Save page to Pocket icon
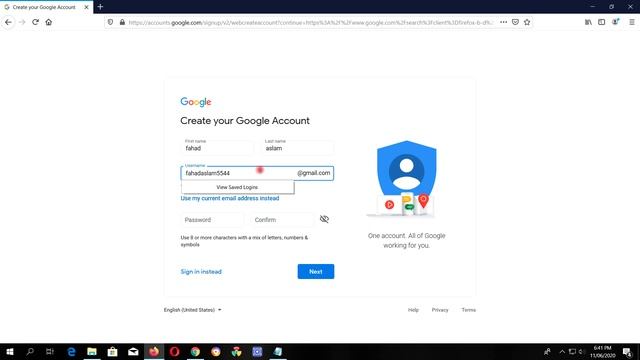This screenshot has width=640, height=360. (x=515, y=22)
